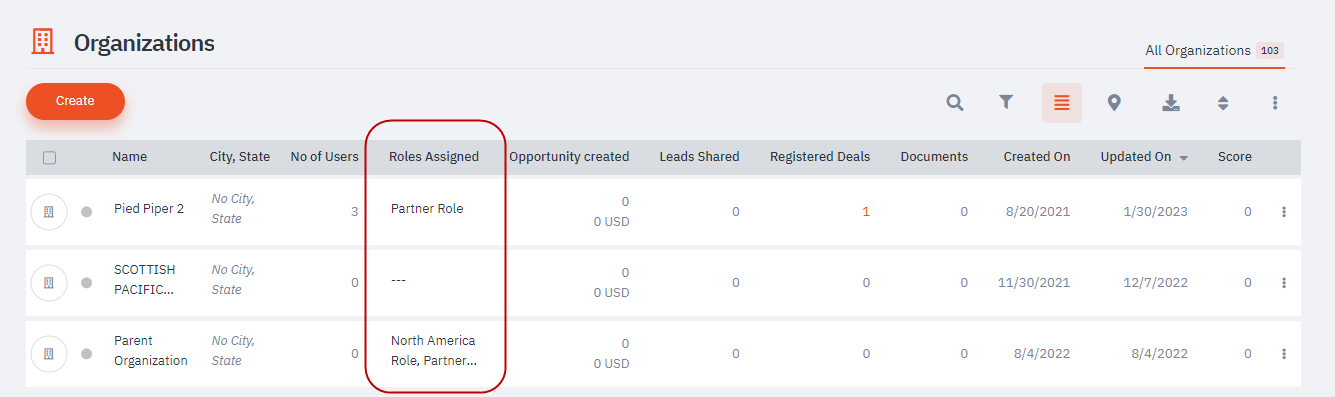Click the Organizations building icon in header
Image resolution: width=1335 pixels, height=397 pixels.
coord(43,42)
